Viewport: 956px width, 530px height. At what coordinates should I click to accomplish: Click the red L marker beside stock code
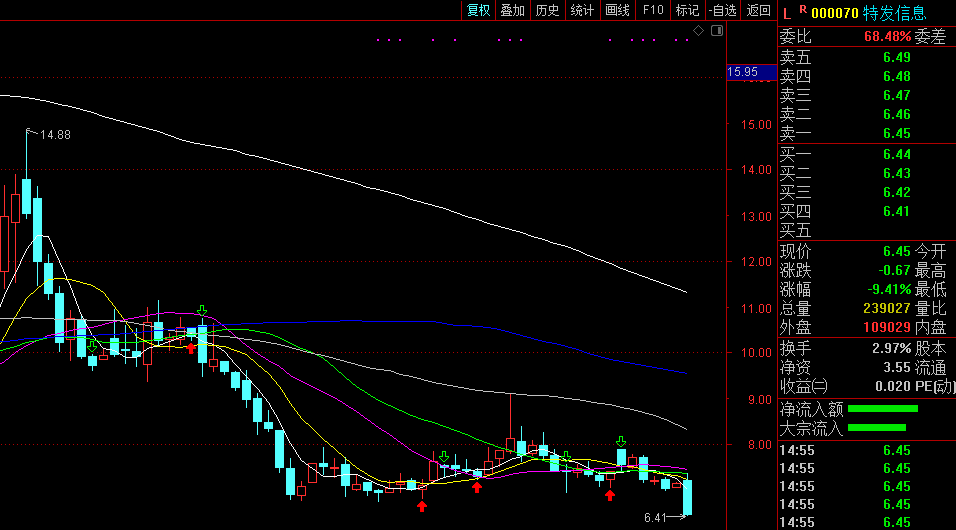787,13
